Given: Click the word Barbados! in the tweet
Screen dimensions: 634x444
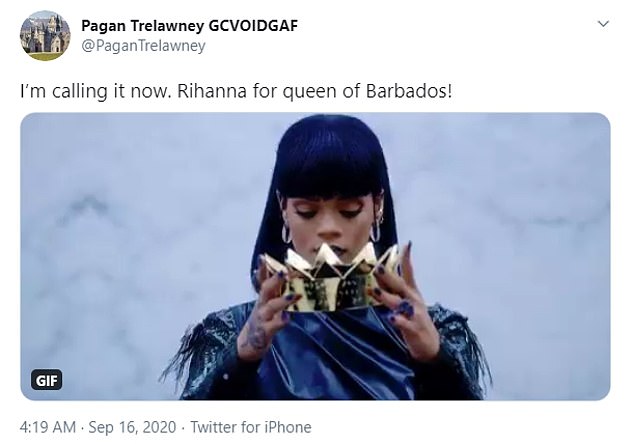Looking at the screenshot, I should pyautogui.click(x=409, y=91).
